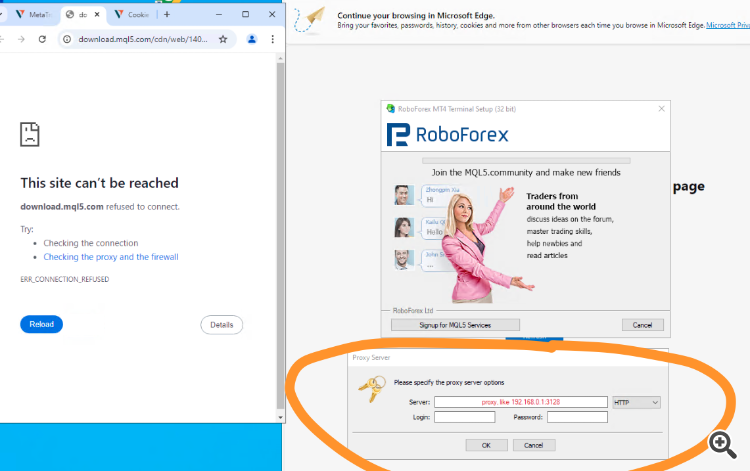This screenshot has width=750, height=471.
Task: Open a new tab with the plus icon
Action: click(x=167, y=15)
